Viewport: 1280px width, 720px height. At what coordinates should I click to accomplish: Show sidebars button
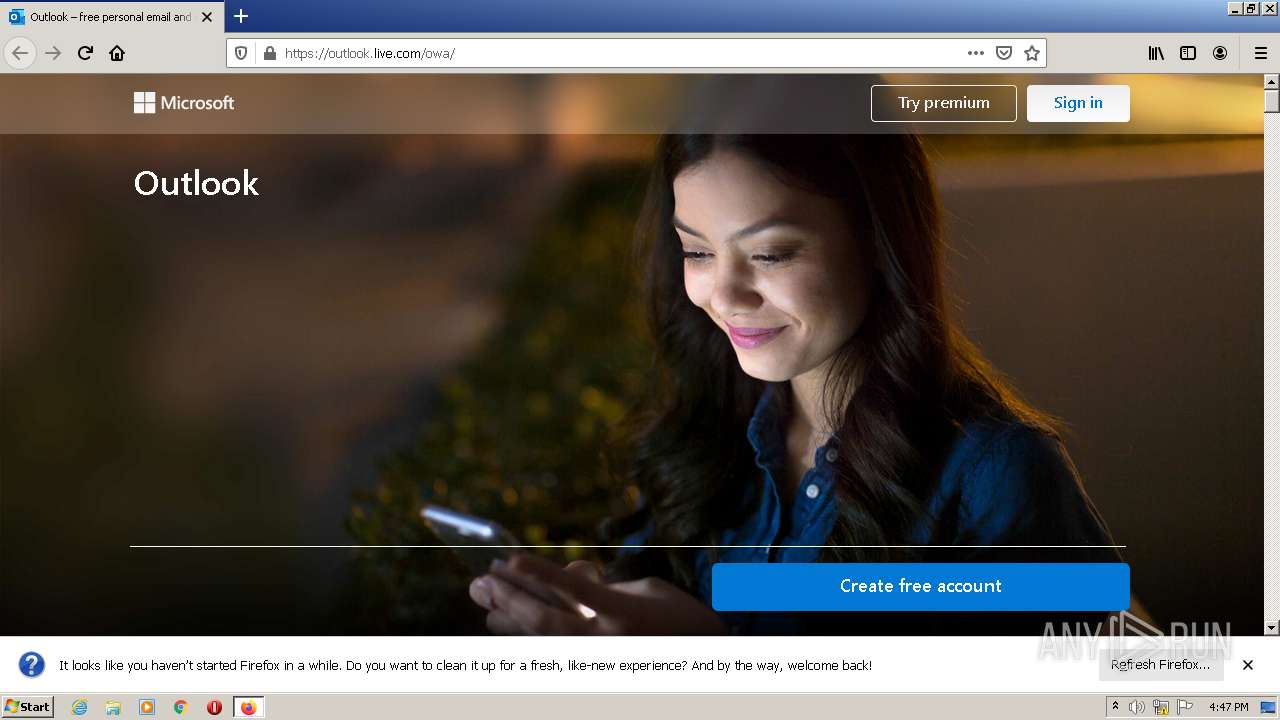click(1188, 53)
